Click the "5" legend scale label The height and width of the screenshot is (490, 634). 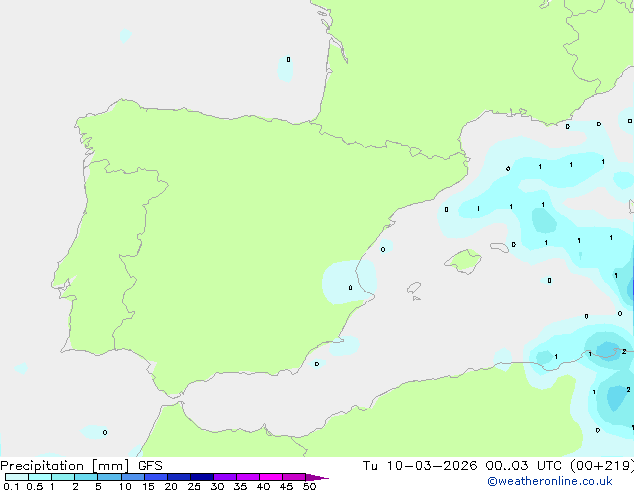point(98,486)
